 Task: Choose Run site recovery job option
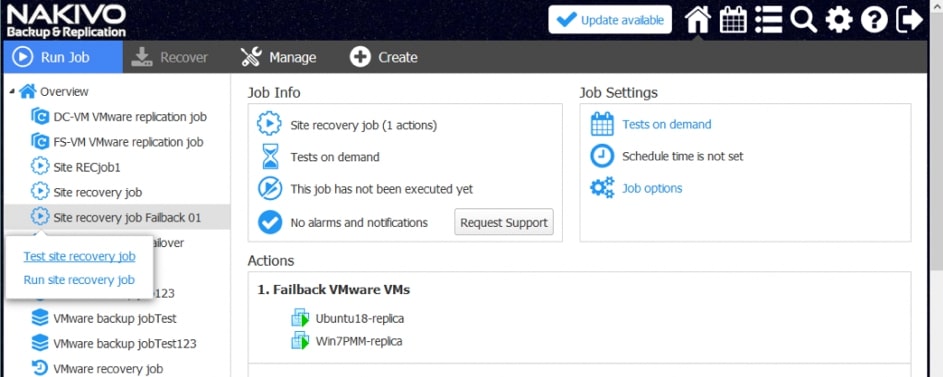79,280
